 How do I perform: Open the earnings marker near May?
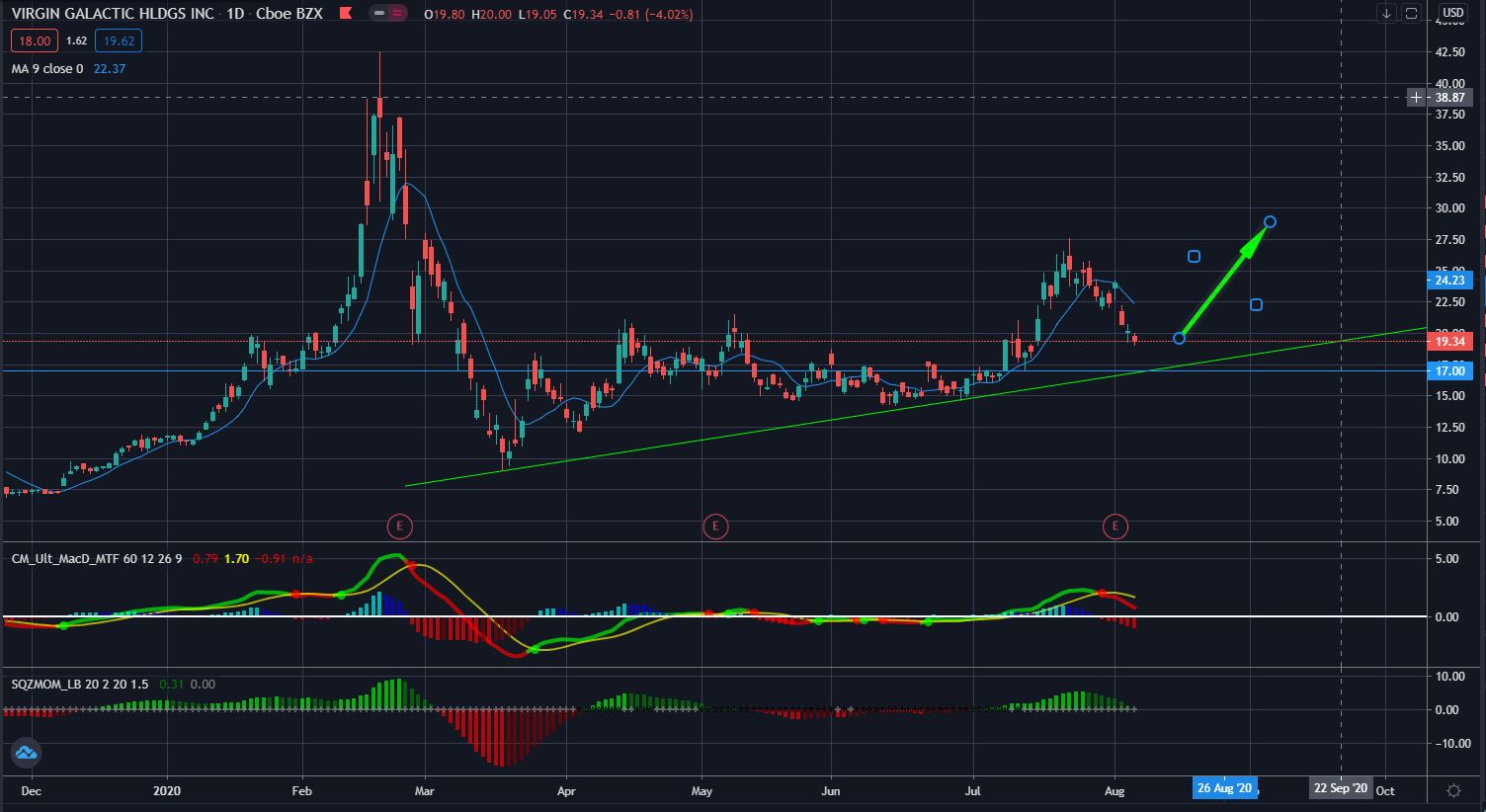click(715, 527)
